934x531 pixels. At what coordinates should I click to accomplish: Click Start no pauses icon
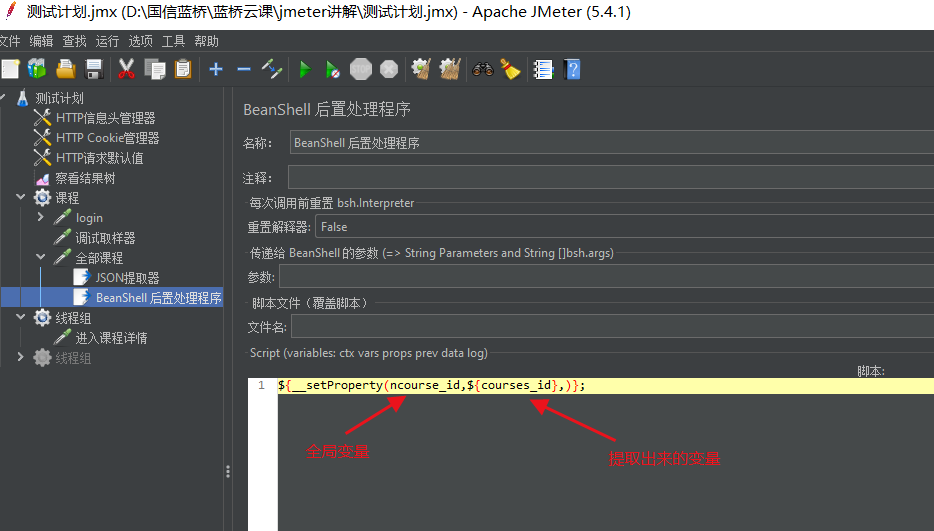click(332, 70)
